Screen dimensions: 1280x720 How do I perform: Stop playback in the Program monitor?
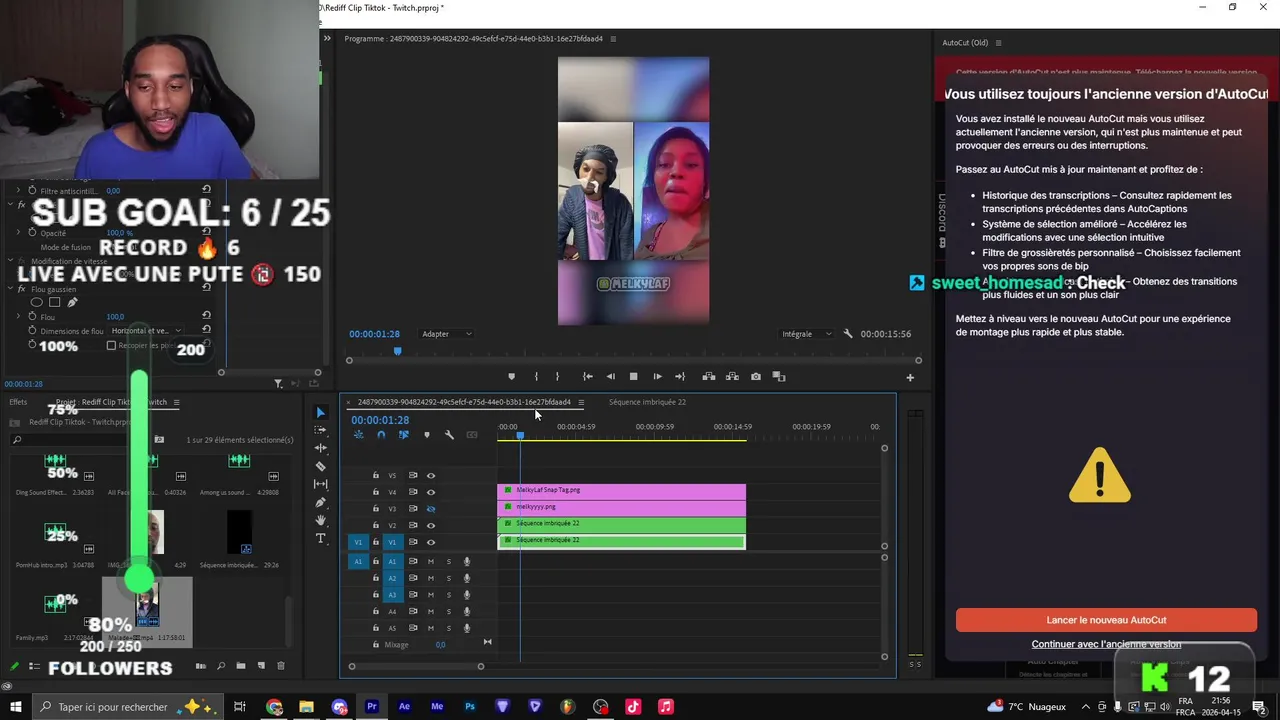point(633,377)
